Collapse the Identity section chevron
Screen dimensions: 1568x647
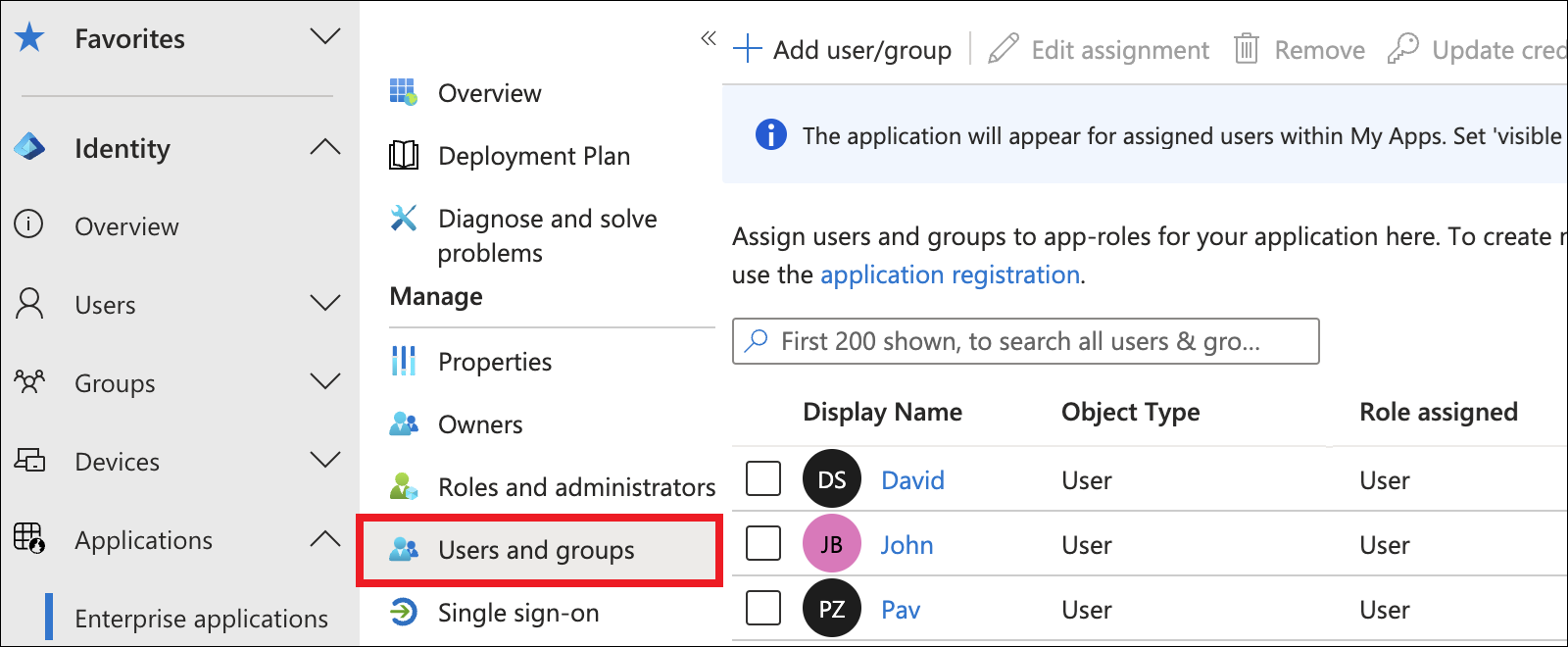click(x=325, y=147)
